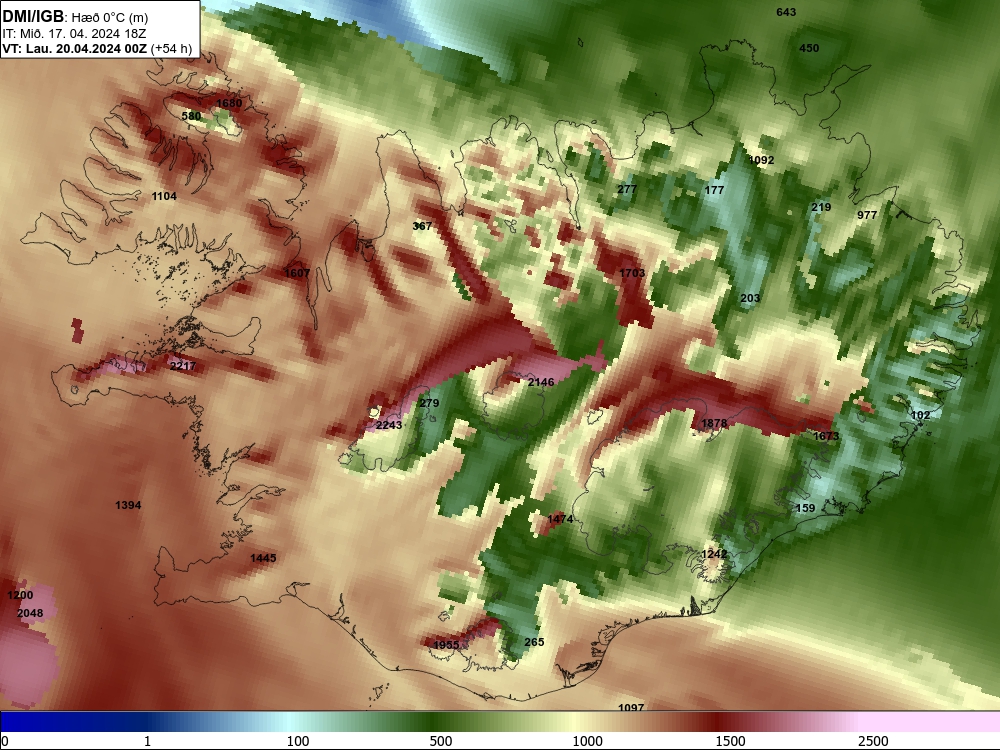Click the map value 977
The height and width of the screenshot is (750, 1000).
pos(867,215)
